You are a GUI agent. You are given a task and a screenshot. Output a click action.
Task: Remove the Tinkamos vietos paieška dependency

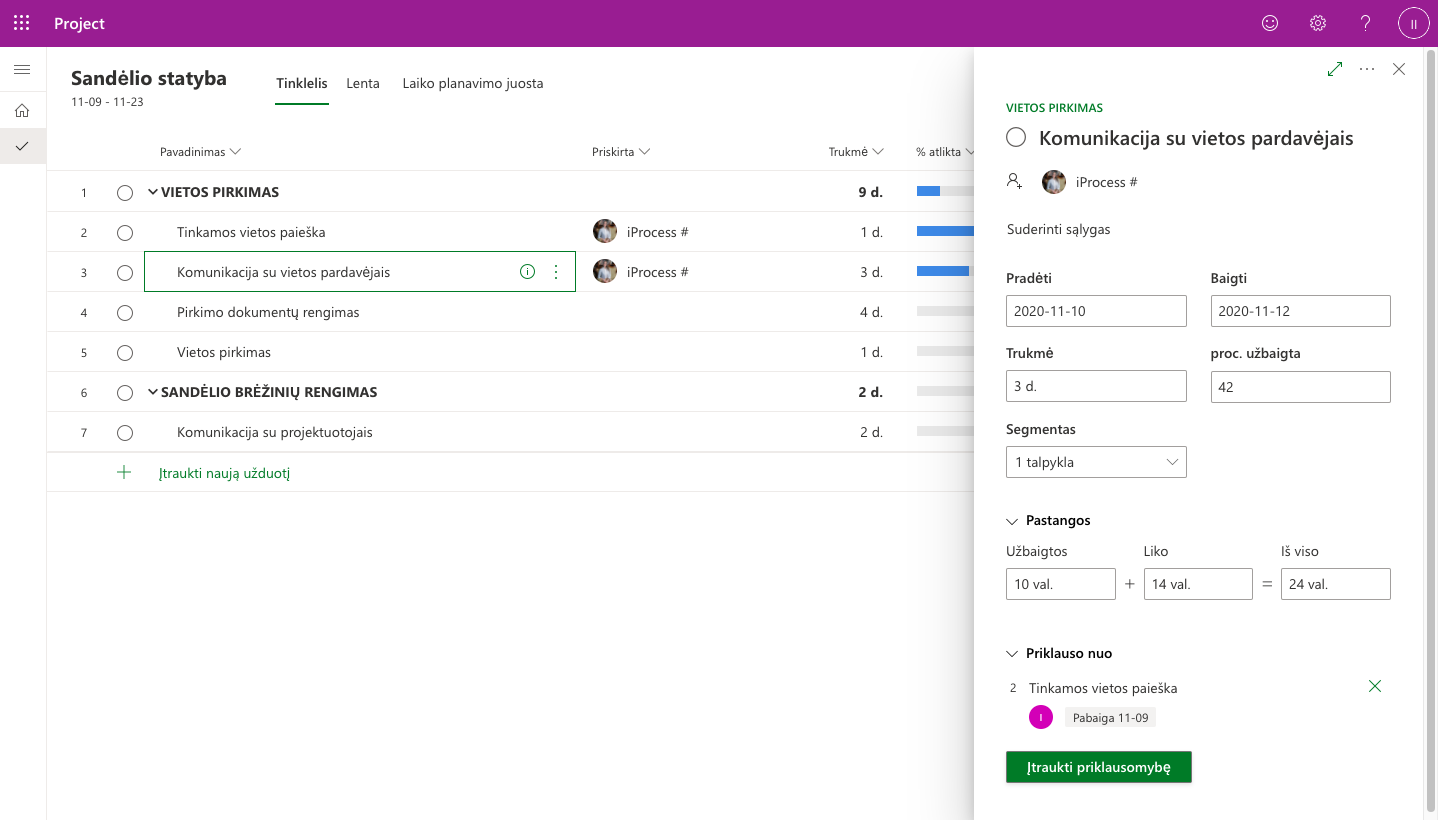(1374, 686)
